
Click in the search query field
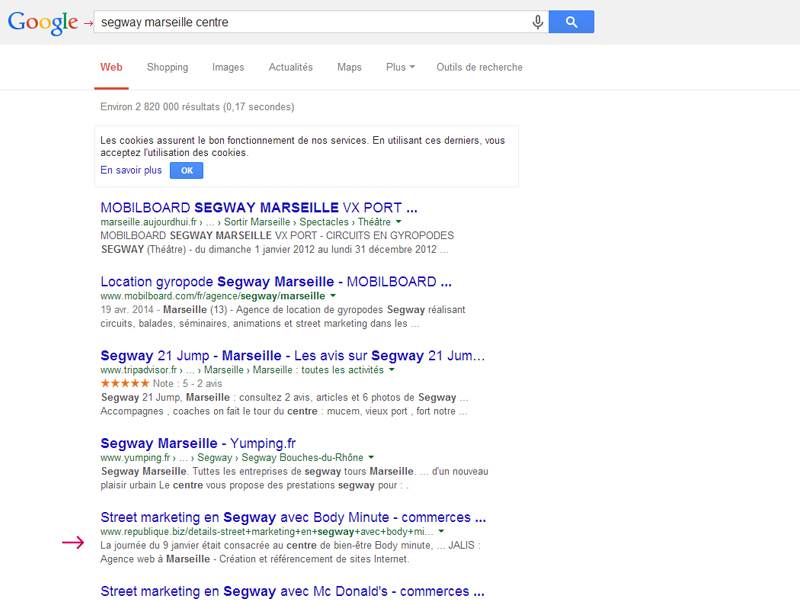pos(310,22)
